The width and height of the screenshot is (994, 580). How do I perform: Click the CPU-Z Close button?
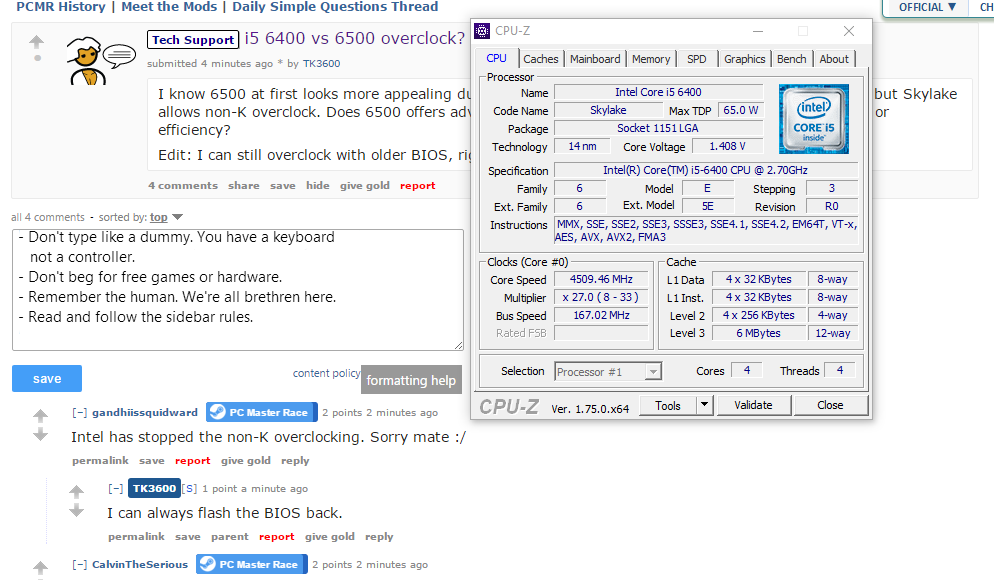(x=830, y=405)
